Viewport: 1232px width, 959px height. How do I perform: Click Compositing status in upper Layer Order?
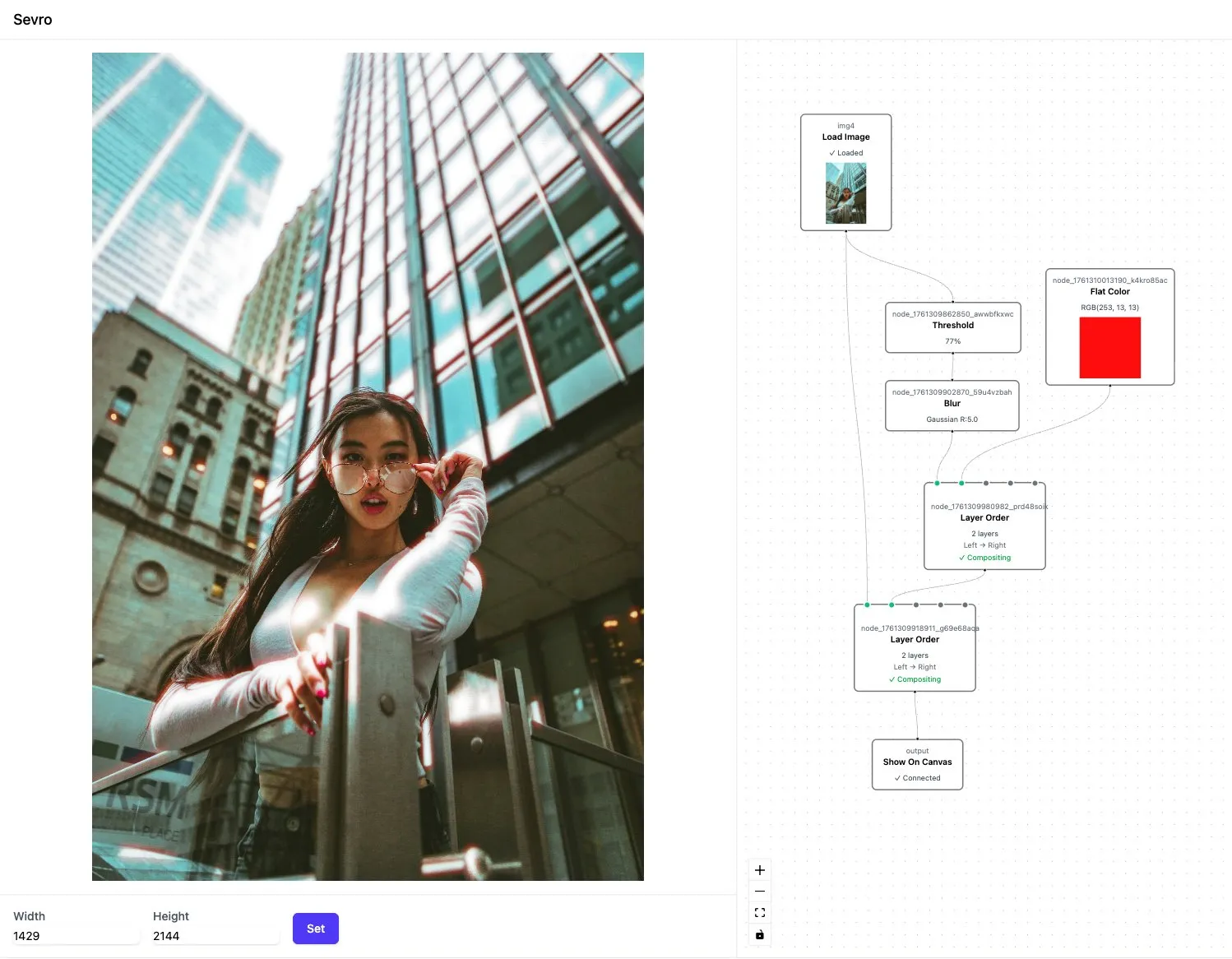click(984, 558)
